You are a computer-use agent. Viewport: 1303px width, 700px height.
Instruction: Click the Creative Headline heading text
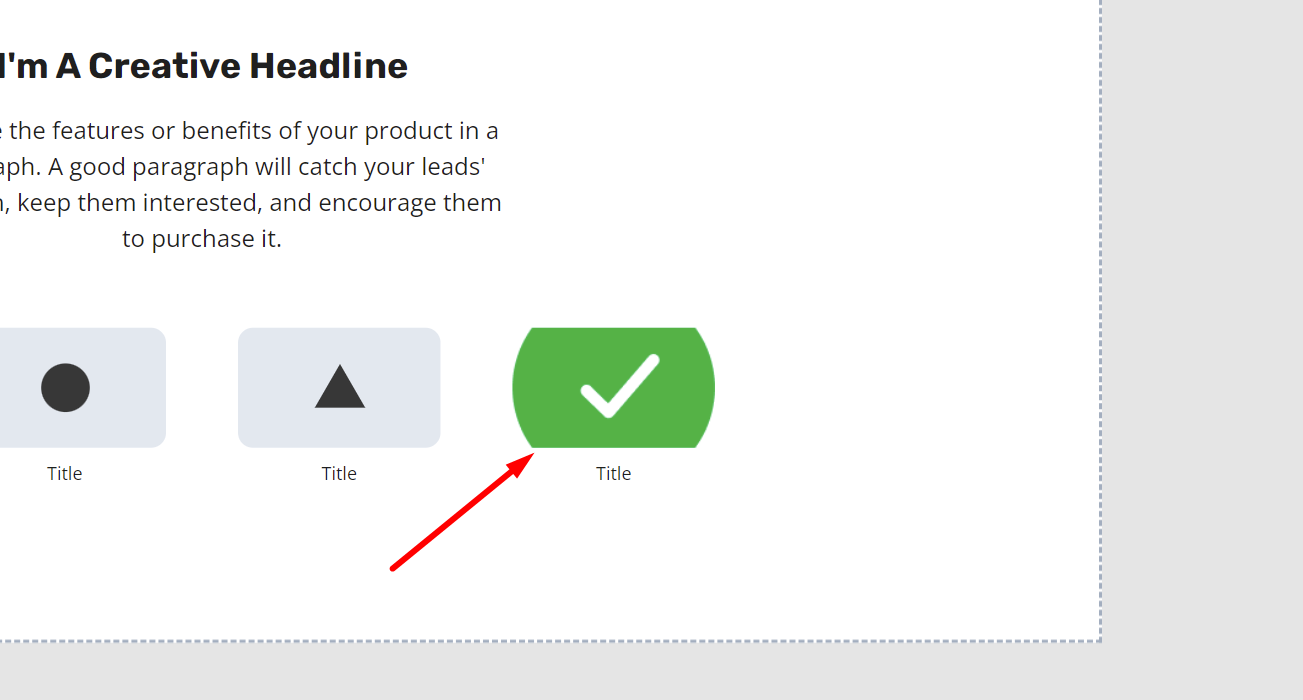point(204,66)
